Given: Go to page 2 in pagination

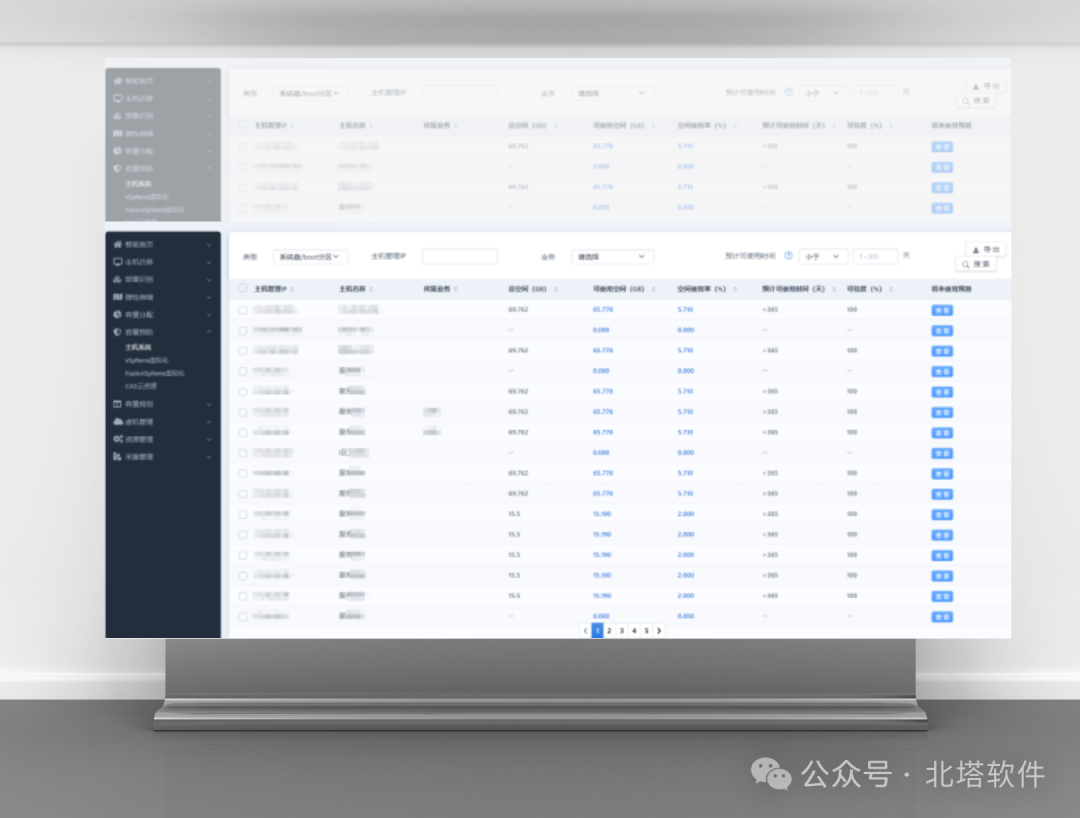Looking at the screenshot, I should [x=610, y=631].
